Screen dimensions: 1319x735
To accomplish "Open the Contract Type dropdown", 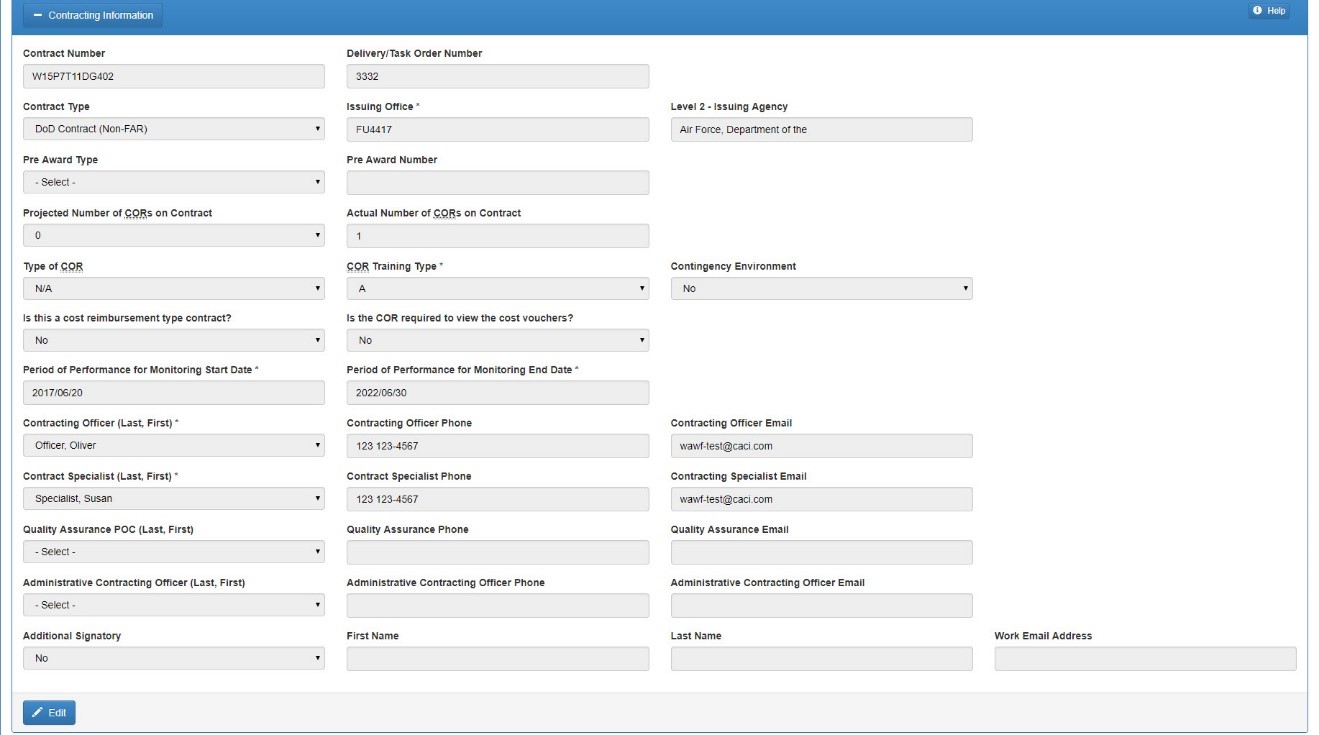I will click(x=173, y=129).
